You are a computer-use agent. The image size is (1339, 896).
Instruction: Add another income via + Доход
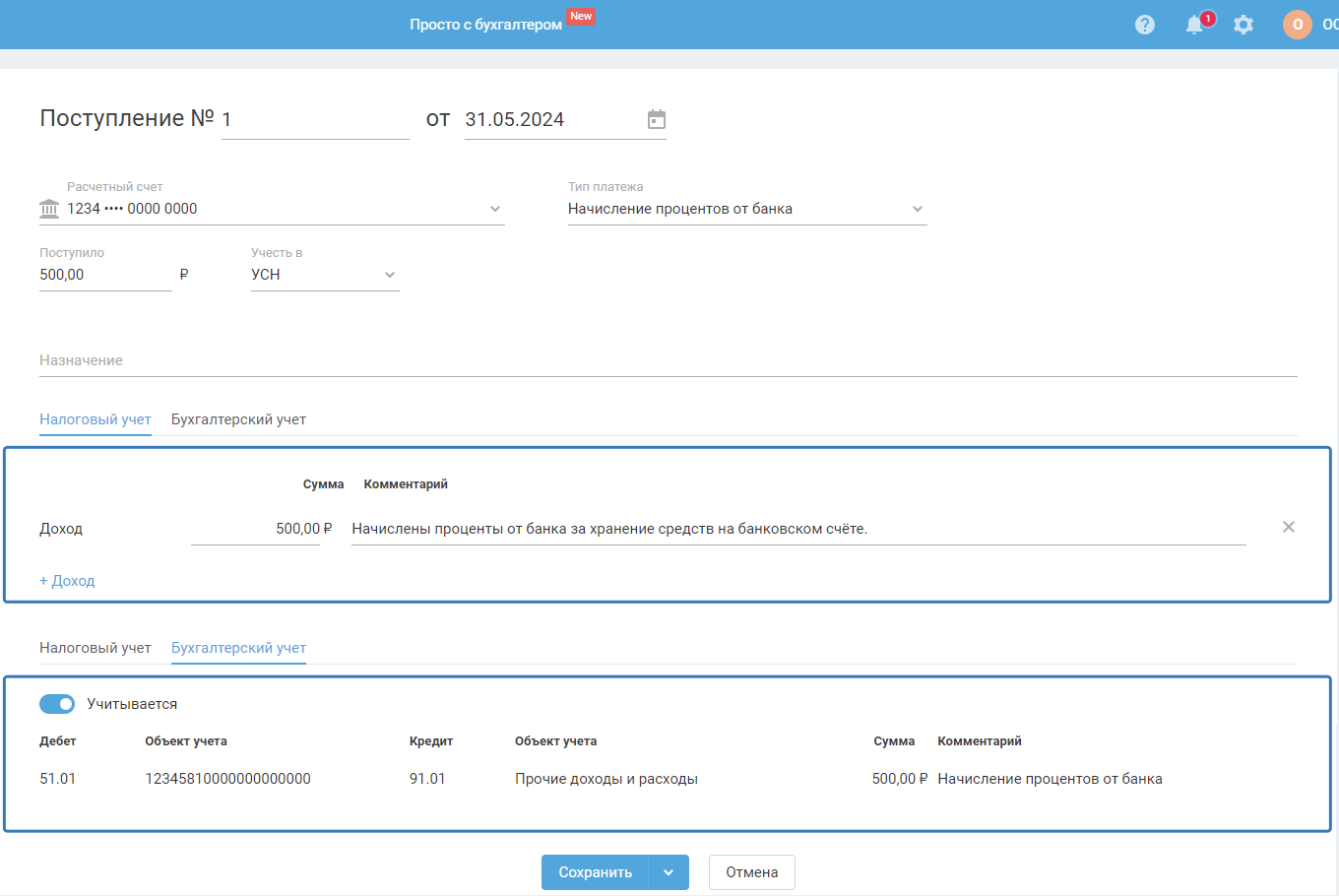click(x=67, y=581)
